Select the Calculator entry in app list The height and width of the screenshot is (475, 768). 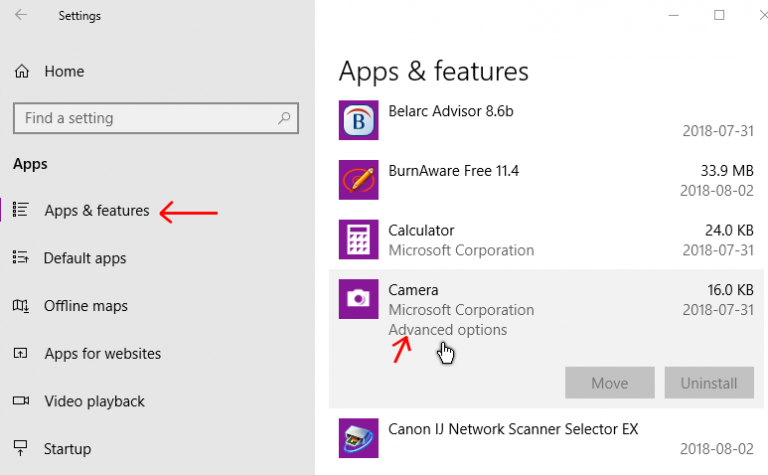546,239
